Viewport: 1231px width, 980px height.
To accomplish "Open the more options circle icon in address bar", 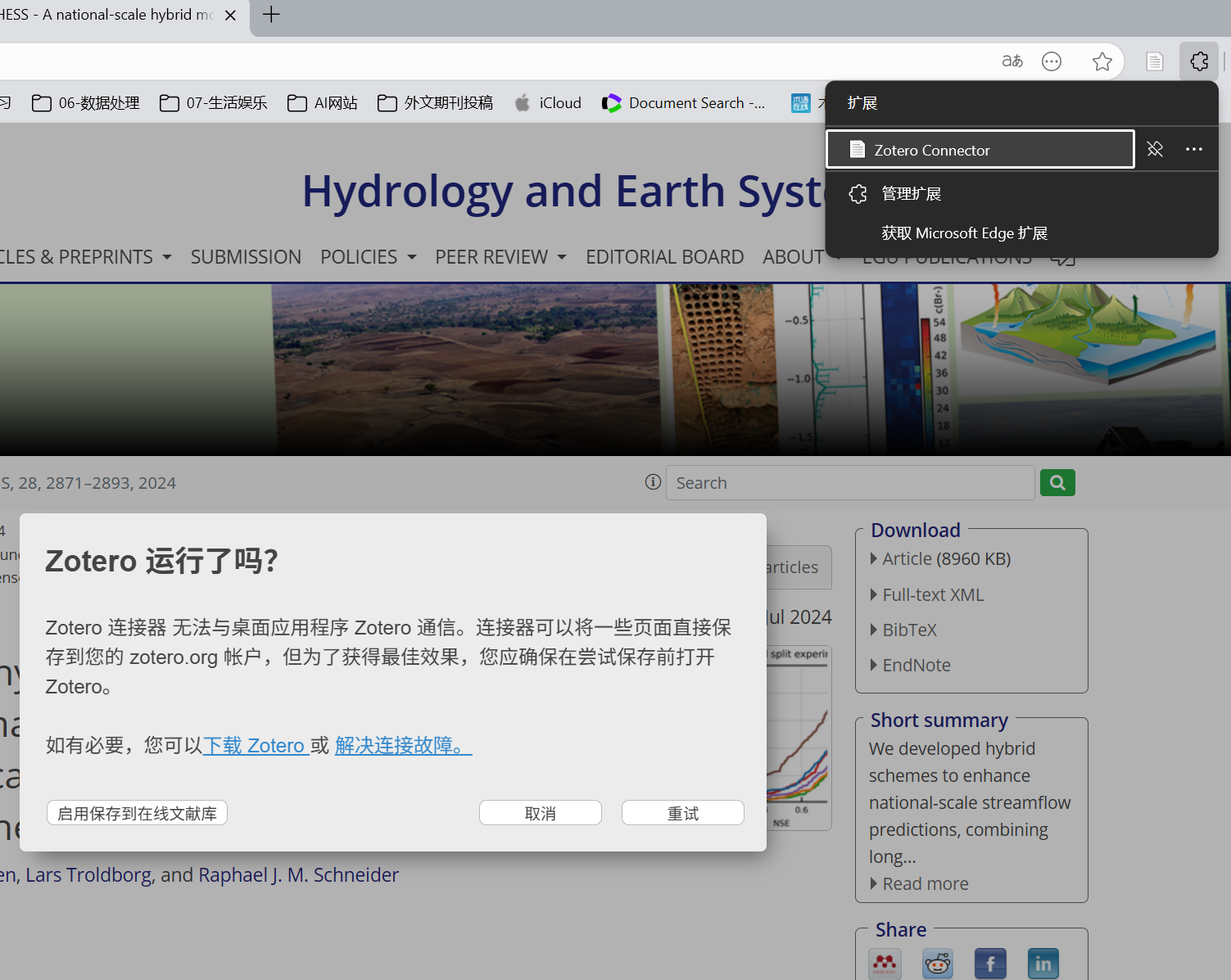I will click(x=1052, y=61).
